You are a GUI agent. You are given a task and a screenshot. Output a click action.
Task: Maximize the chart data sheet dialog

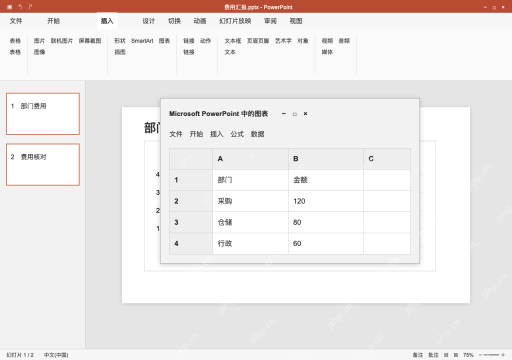point(295,114)
